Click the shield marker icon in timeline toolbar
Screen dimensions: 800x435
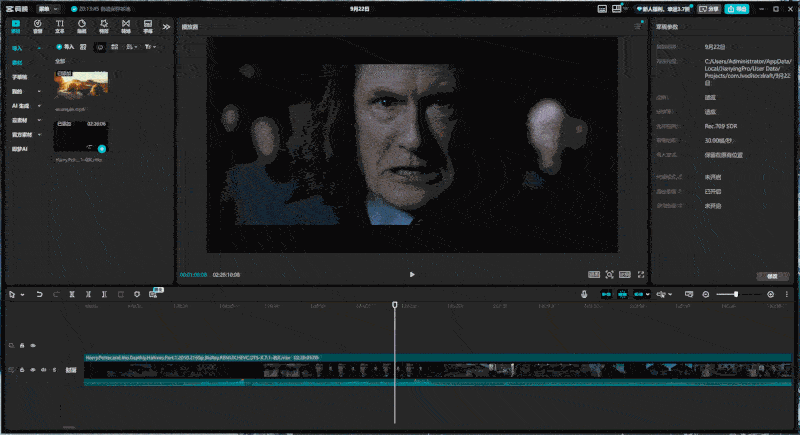pos(137,294)
